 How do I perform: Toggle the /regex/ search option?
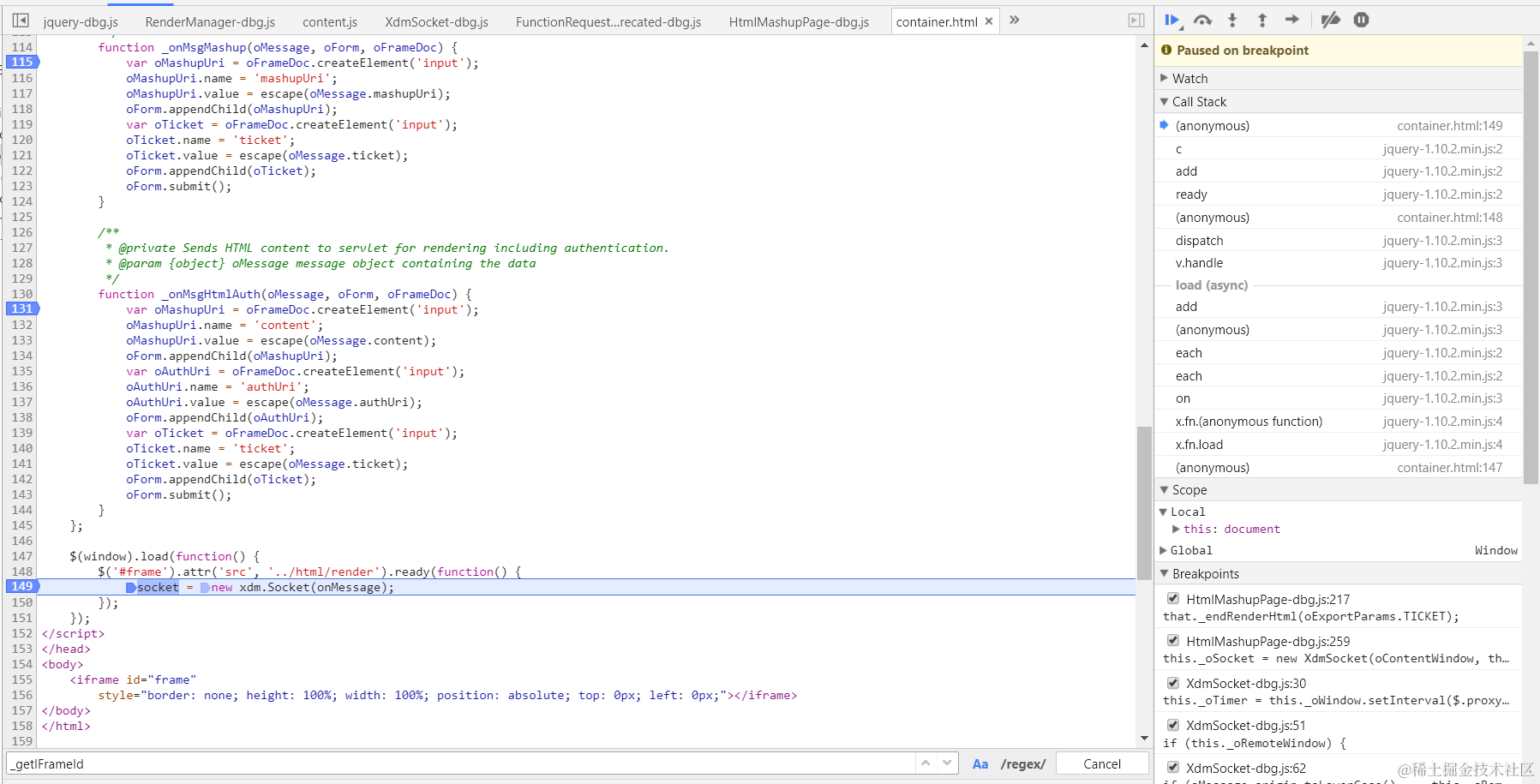(1023, 764)
